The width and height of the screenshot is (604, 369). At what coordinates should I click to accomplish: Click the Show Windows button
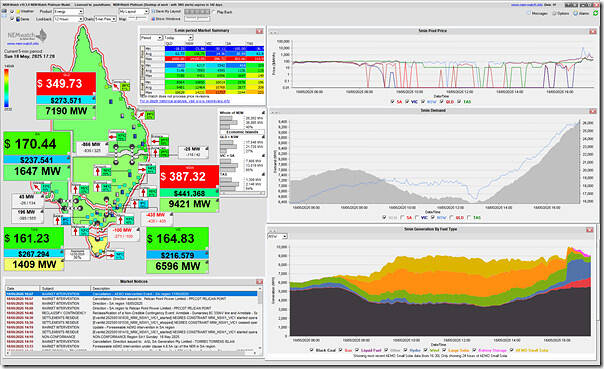[x=166, y=19]
